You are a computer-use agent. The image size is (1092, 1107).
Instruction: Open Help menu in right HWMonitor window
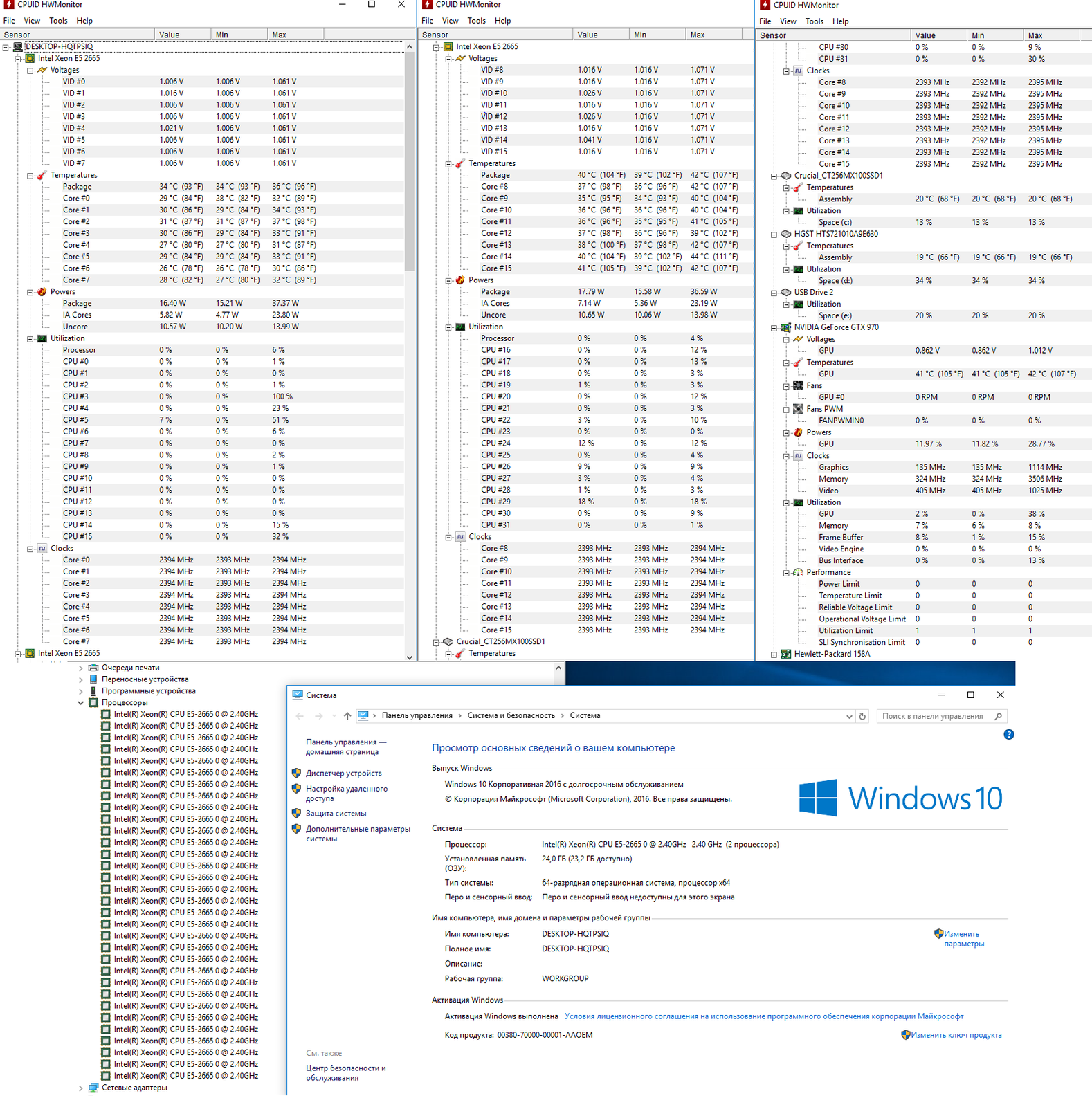[x=840, y=21]
